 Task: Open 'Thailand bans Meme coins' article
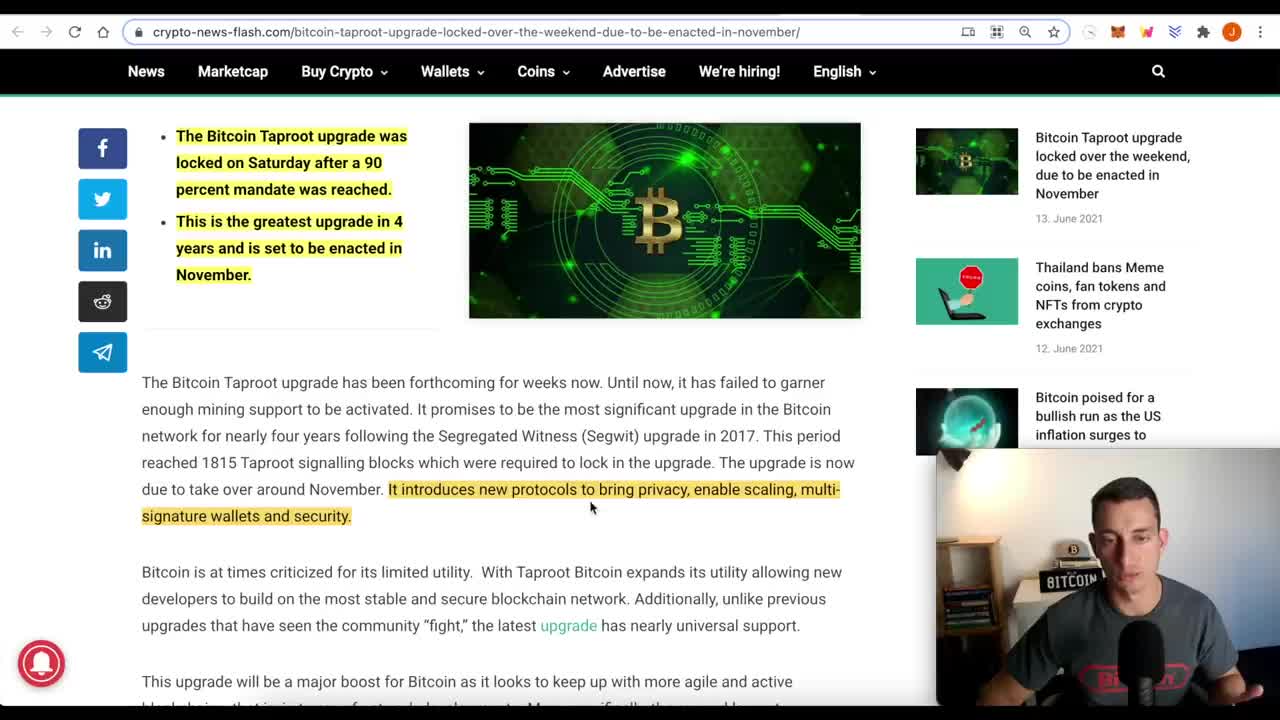[x=1100, y=295]
